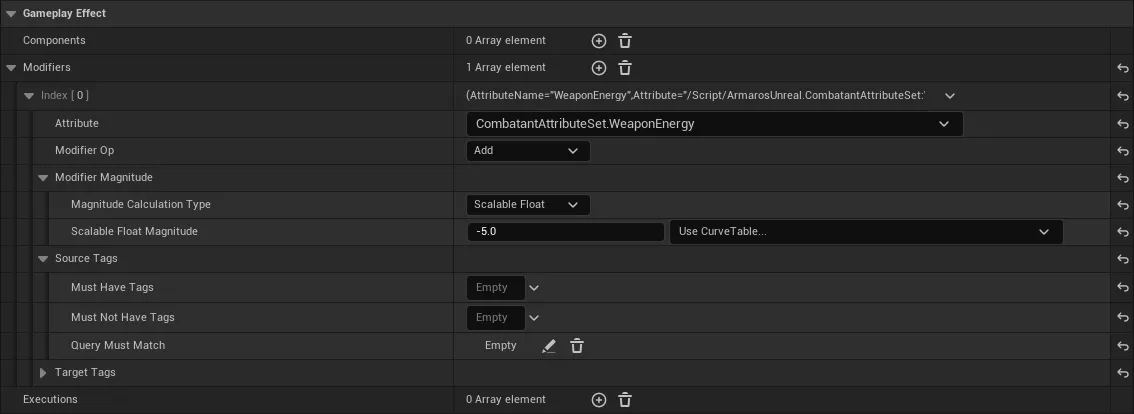Reset Magnitude Calculation Type to default
Viewport: 1134px width, 414px height.
(x=1122, y=206)
